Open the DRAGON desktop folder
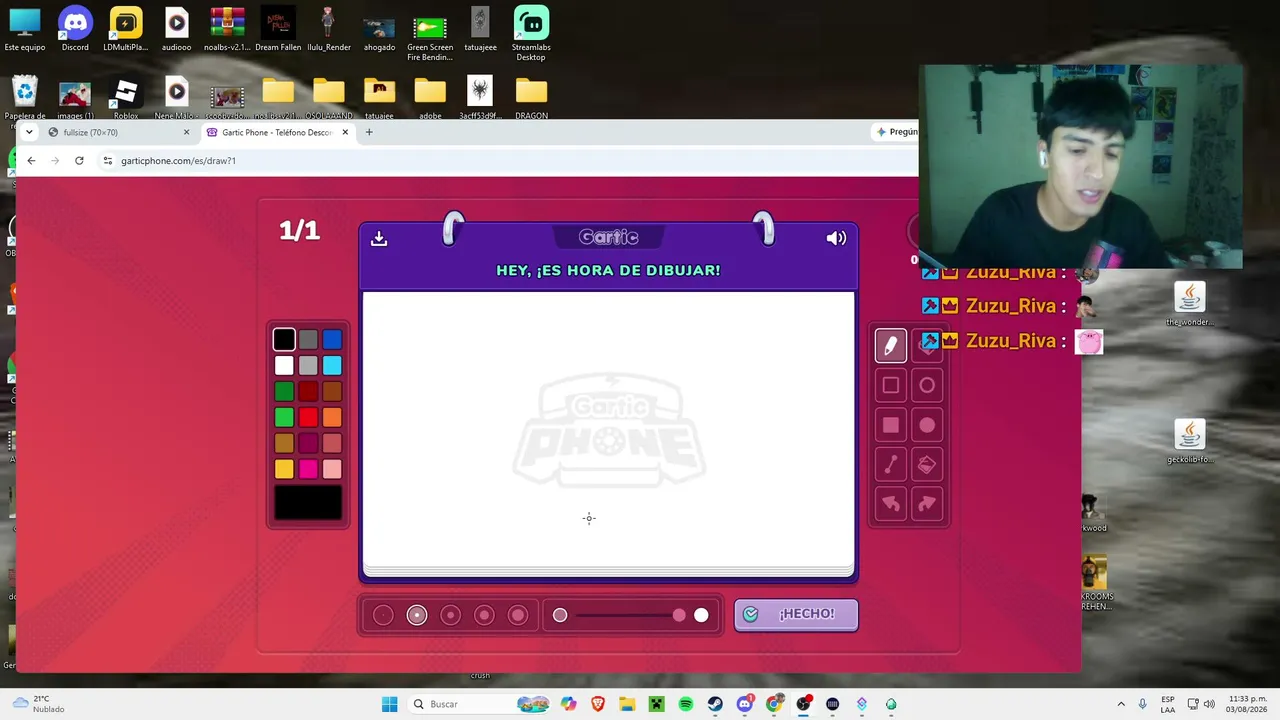Image resolution: width=1280 pixels, height=720 pixels. 531,99
